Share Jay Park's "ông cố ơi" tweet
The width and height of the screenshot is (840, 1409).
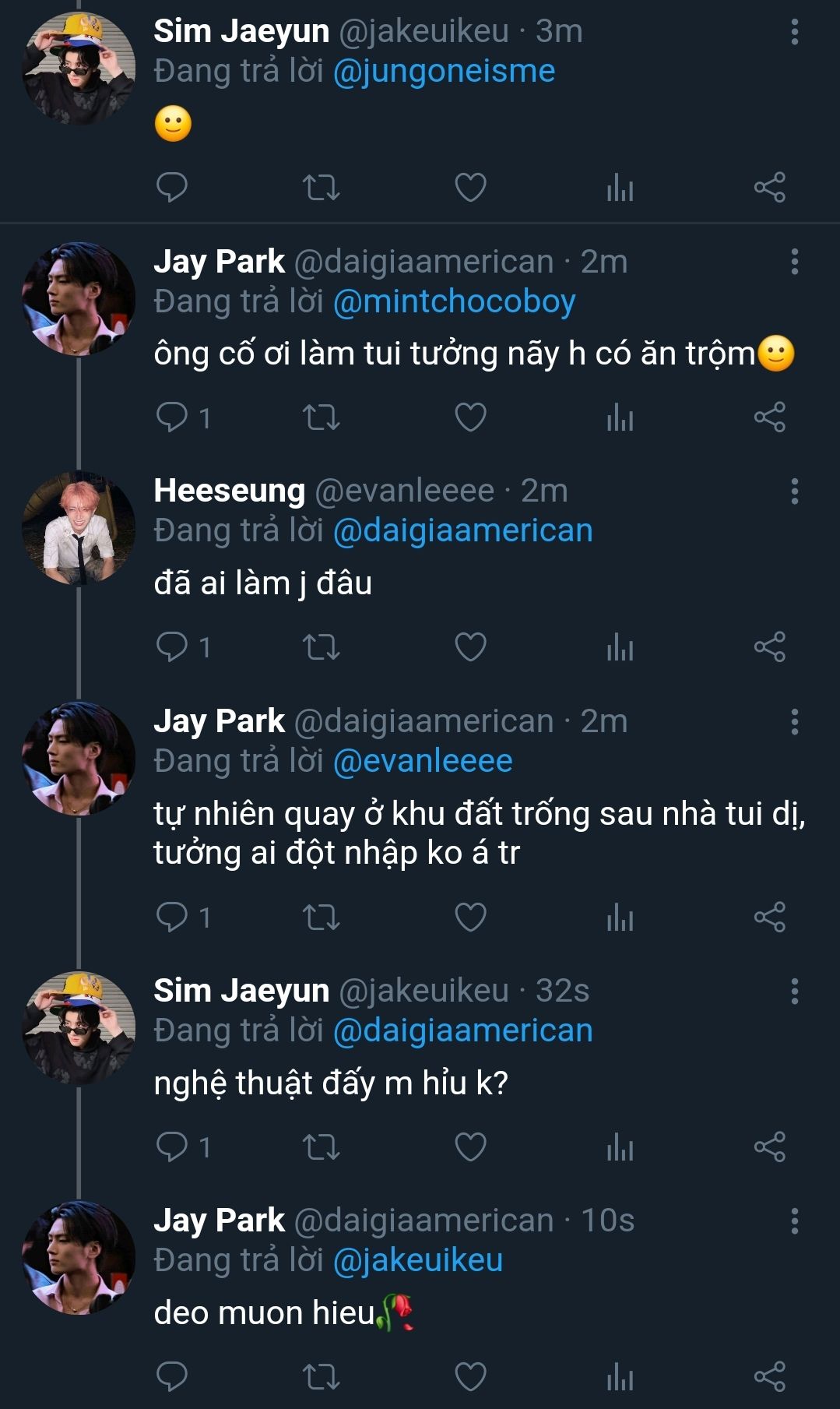pyautogui.click(x=769, y=417)
